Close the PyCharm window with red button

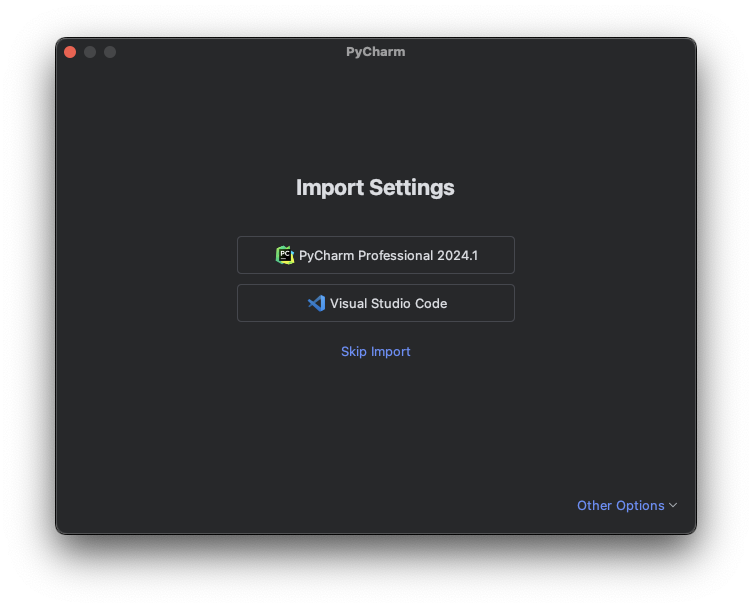coord(70,52)
